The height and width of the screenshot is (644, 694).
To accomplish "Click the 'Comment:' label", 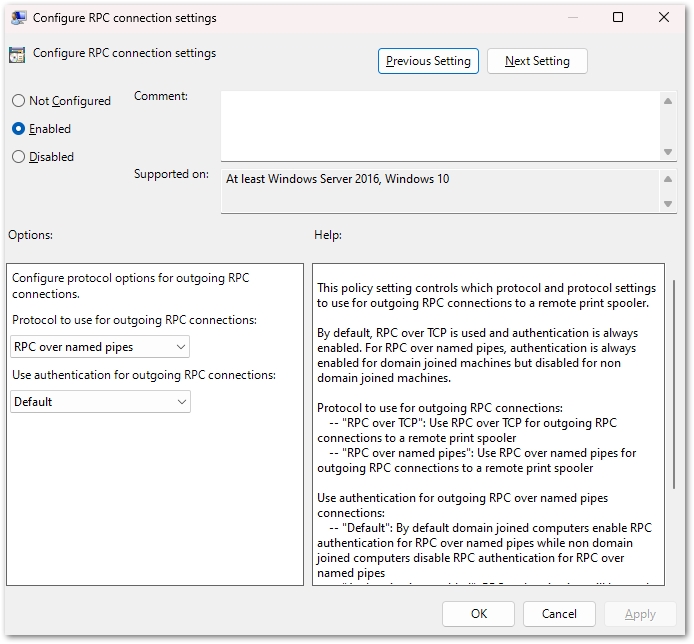I will click(161, 96).
